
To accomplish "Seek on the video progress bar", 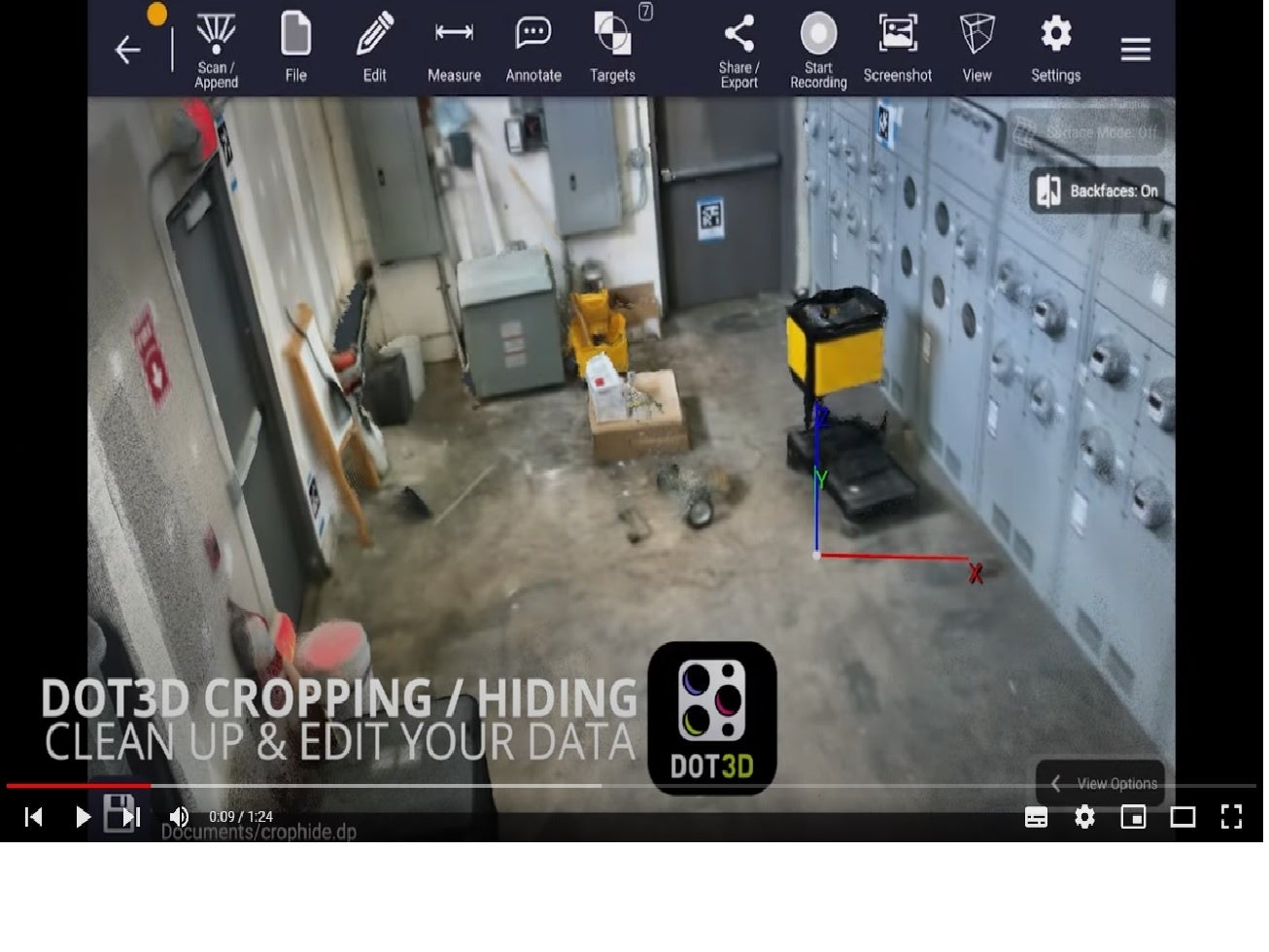I will click(632, 785).
